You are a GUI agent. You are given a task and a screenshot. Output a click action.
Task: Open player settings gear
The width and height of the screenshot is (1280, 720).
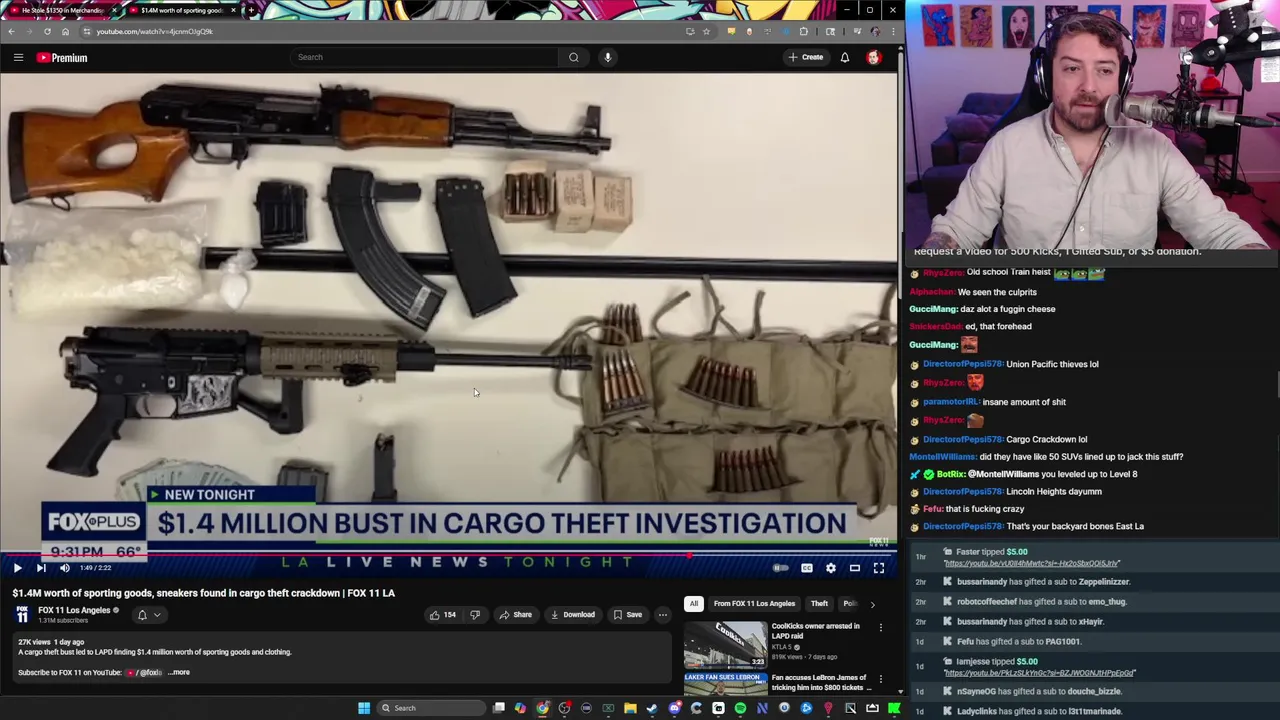pyautogui.click(x=831, y=568)
